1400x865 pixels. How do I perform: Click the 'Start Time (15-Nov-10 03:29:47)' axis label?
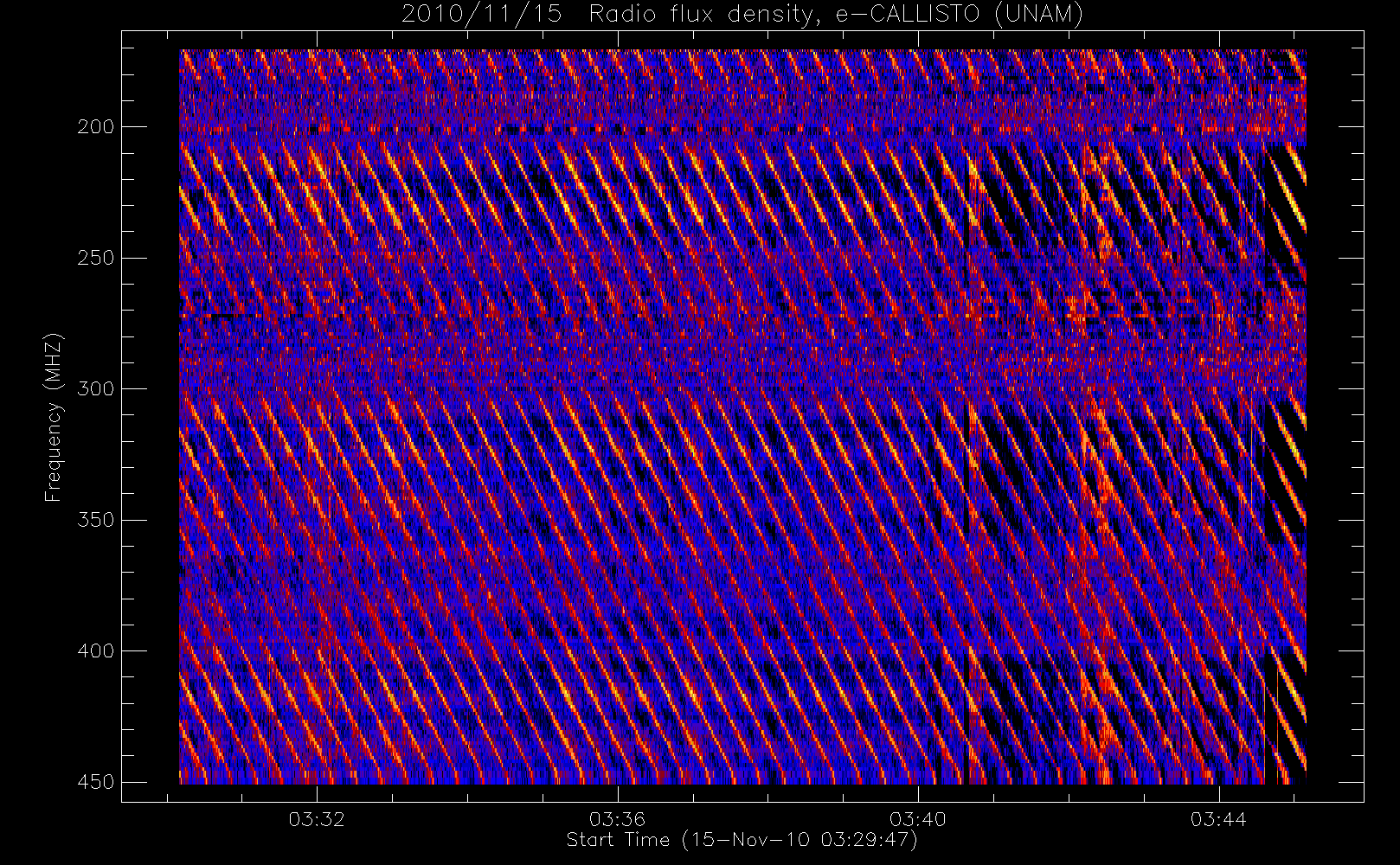click(742, 840)
